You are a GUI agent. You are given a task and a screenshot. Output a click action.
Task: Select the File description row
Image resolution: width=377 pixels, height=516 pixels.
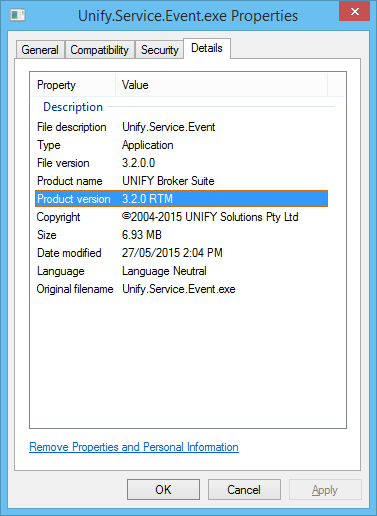click(x=181, y=127)
